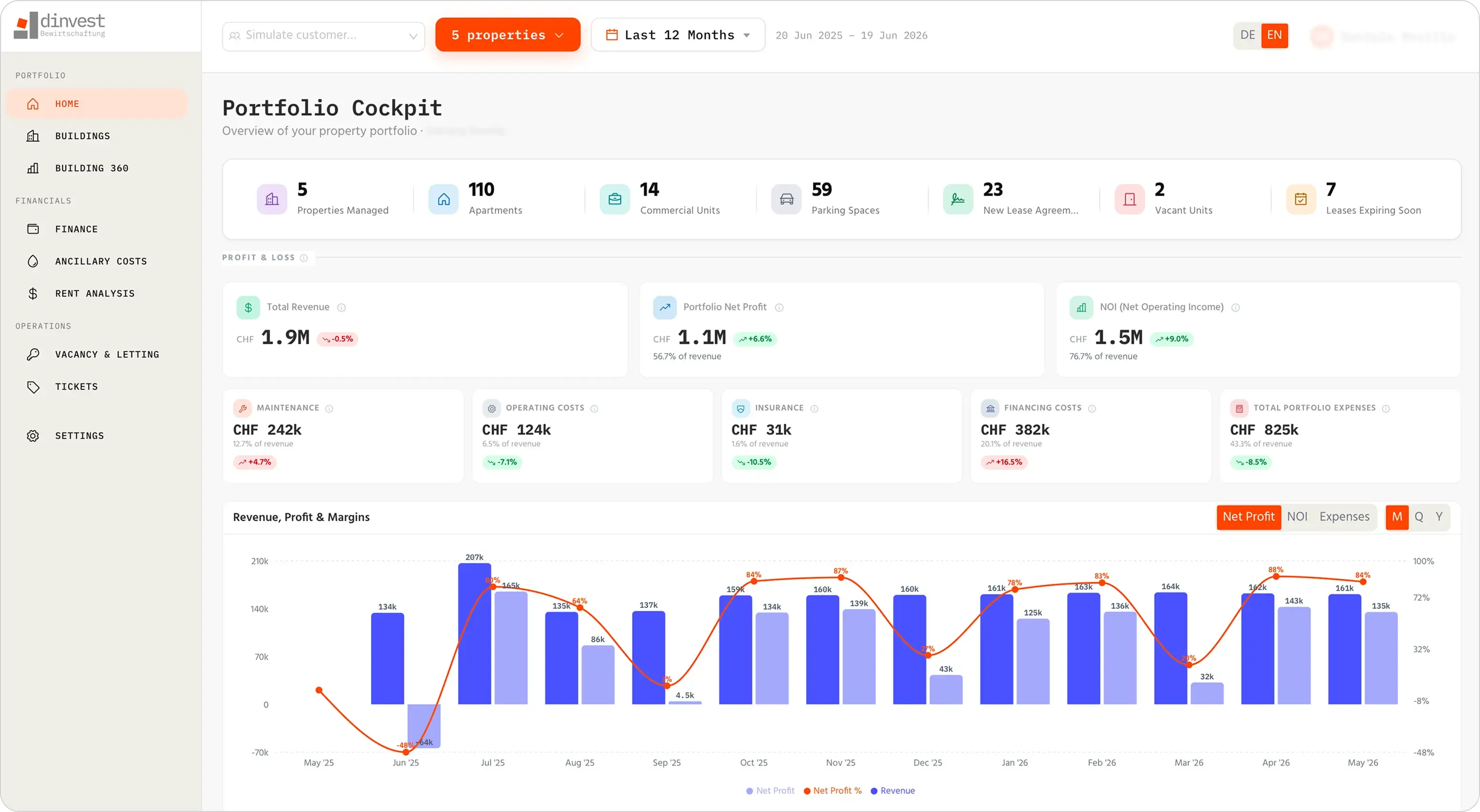Open Settings from sidebar
Viewport: 1480px width, 812px height.
[x=96, y=436]
